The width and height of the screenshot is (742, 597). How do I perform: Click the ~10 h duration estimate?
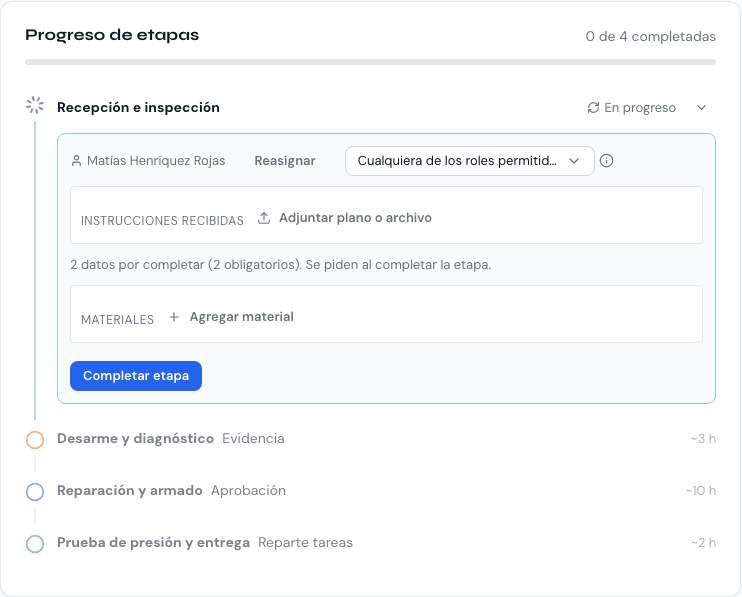click(700, 491)
